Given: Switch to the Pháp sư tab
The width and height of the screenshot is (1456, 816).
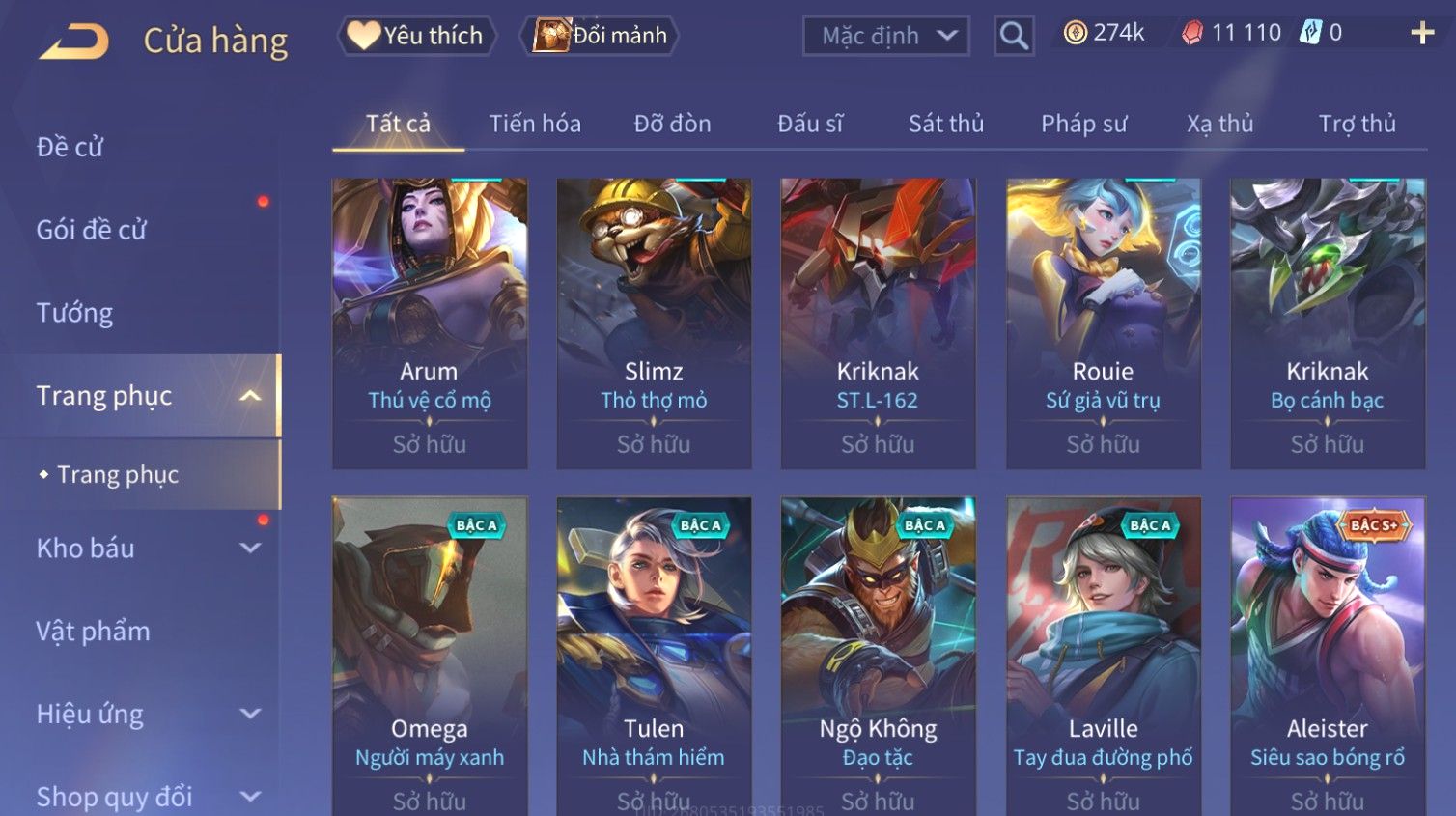Looking at the screenshot, I should 1083,124.
